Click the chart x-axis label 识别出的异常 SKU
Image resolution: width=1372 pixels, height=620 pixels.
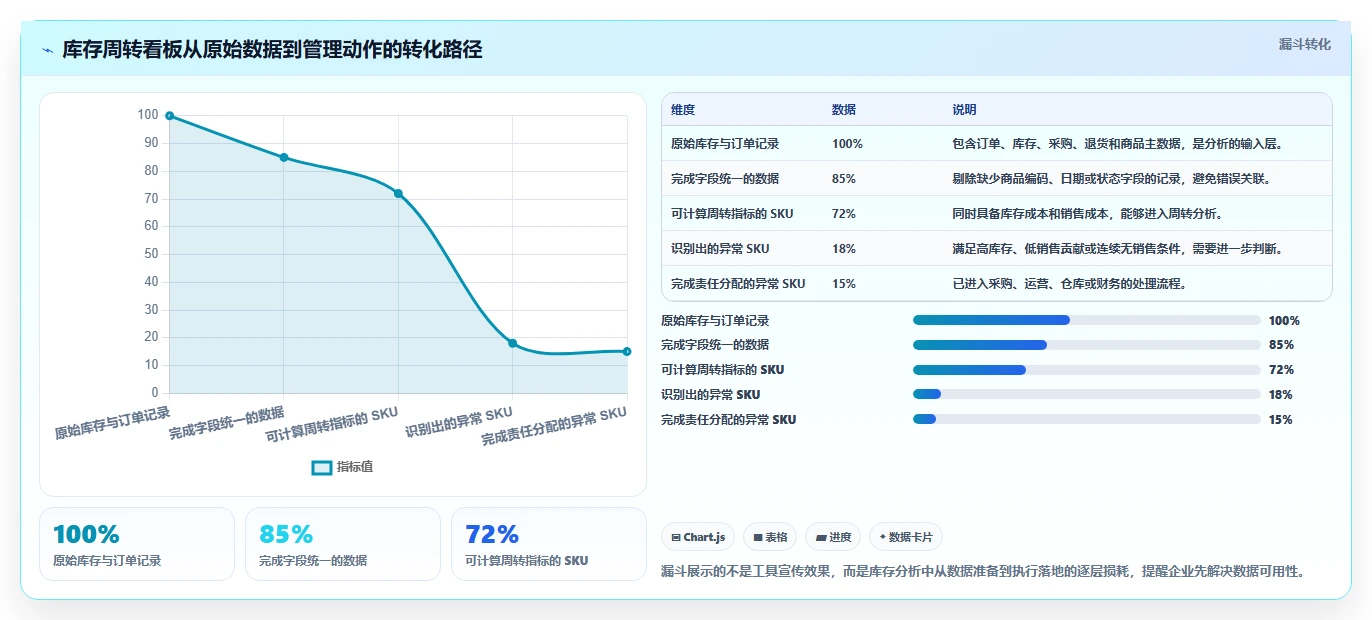click(459, 422)
